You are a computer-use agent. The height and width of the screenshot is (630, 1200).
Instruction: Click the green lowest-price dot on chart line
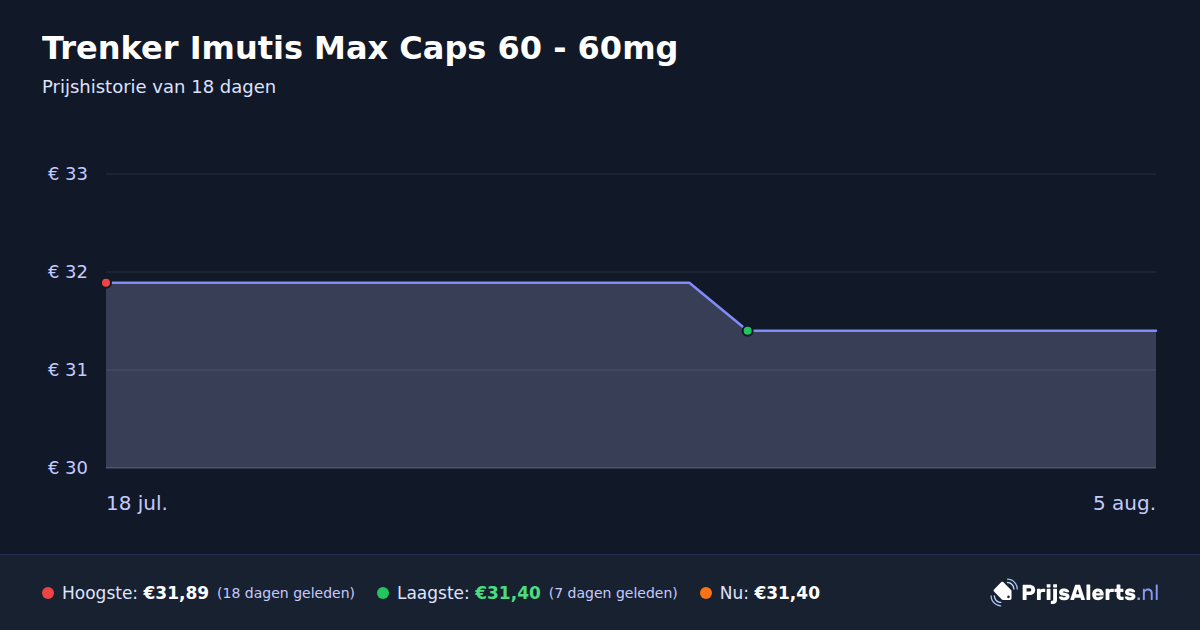[x=747, y=331]
